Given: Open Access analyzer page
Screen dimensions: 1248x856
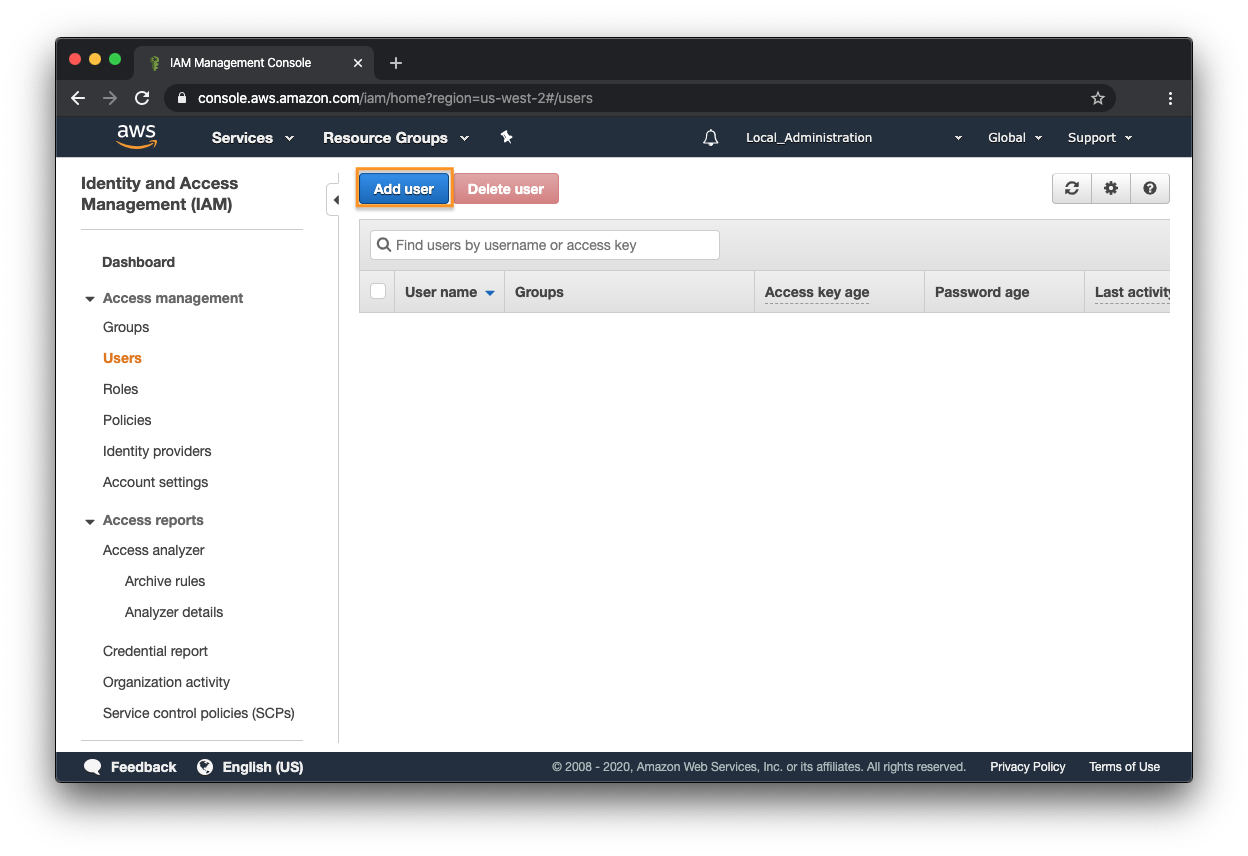Looking at the screenshot, I should [153, 550].
